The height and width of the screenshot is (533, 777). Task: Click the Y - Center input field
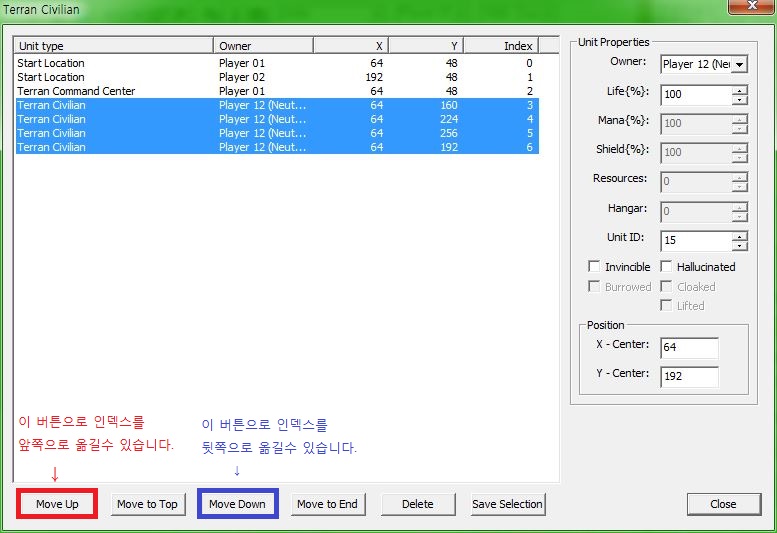tap(689, 376)
